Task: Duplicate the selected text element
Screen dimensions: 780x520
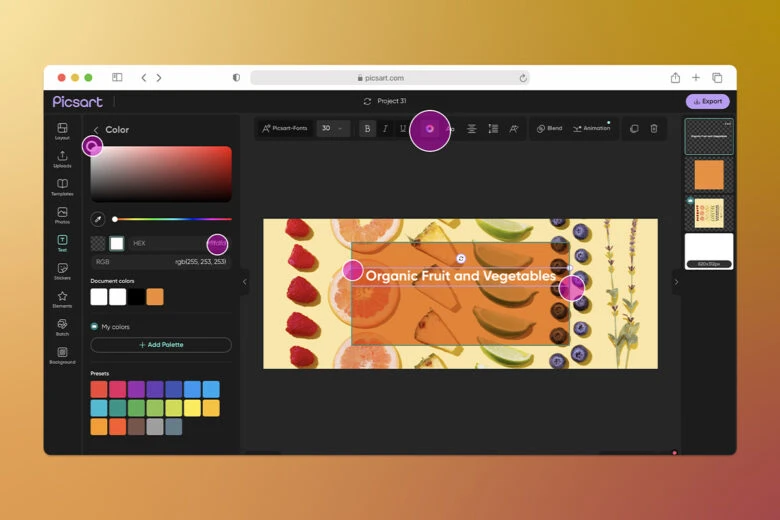Action: coord(634,129)
